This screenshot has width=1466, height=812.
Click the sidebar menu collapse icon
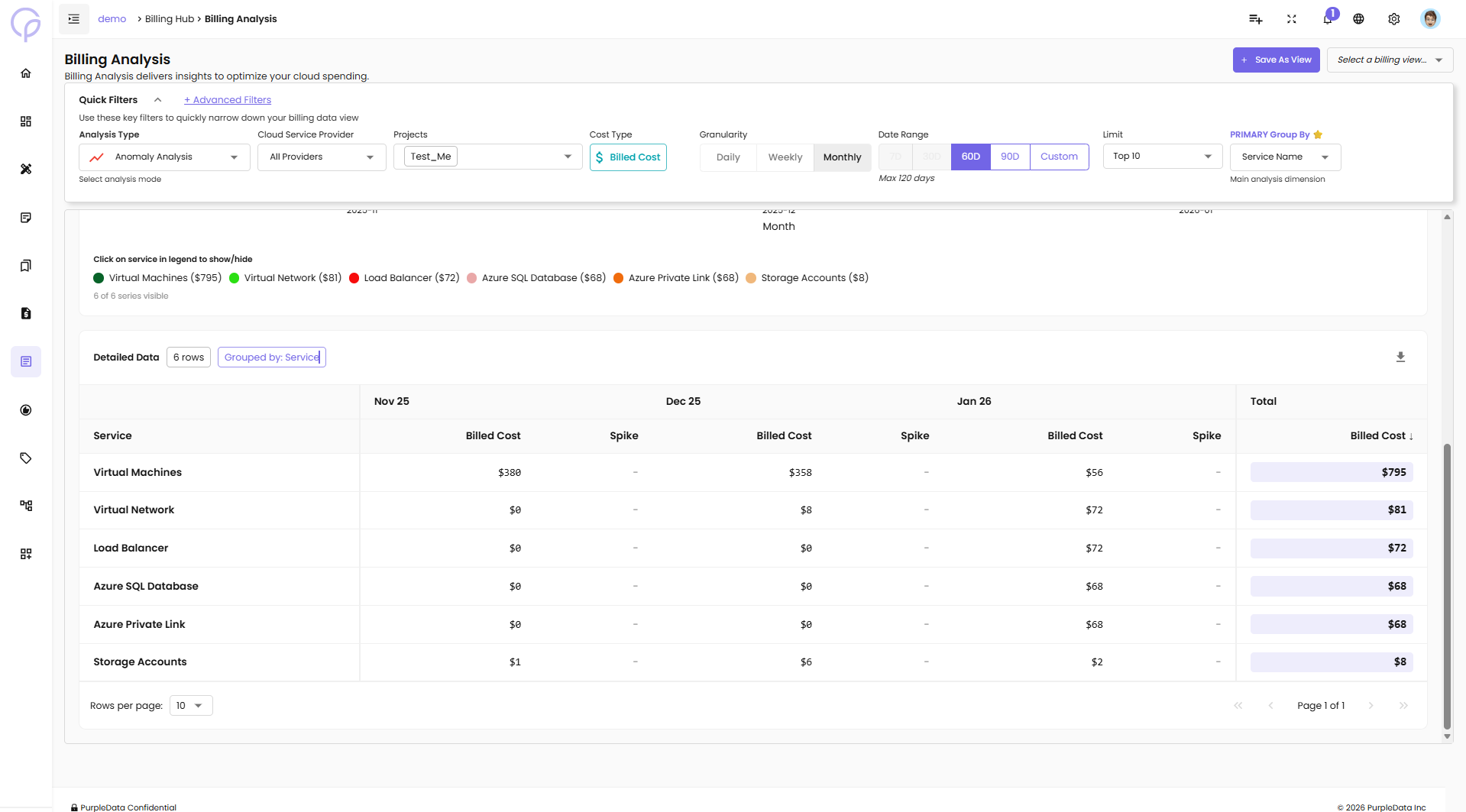click(x=74, y=19)
